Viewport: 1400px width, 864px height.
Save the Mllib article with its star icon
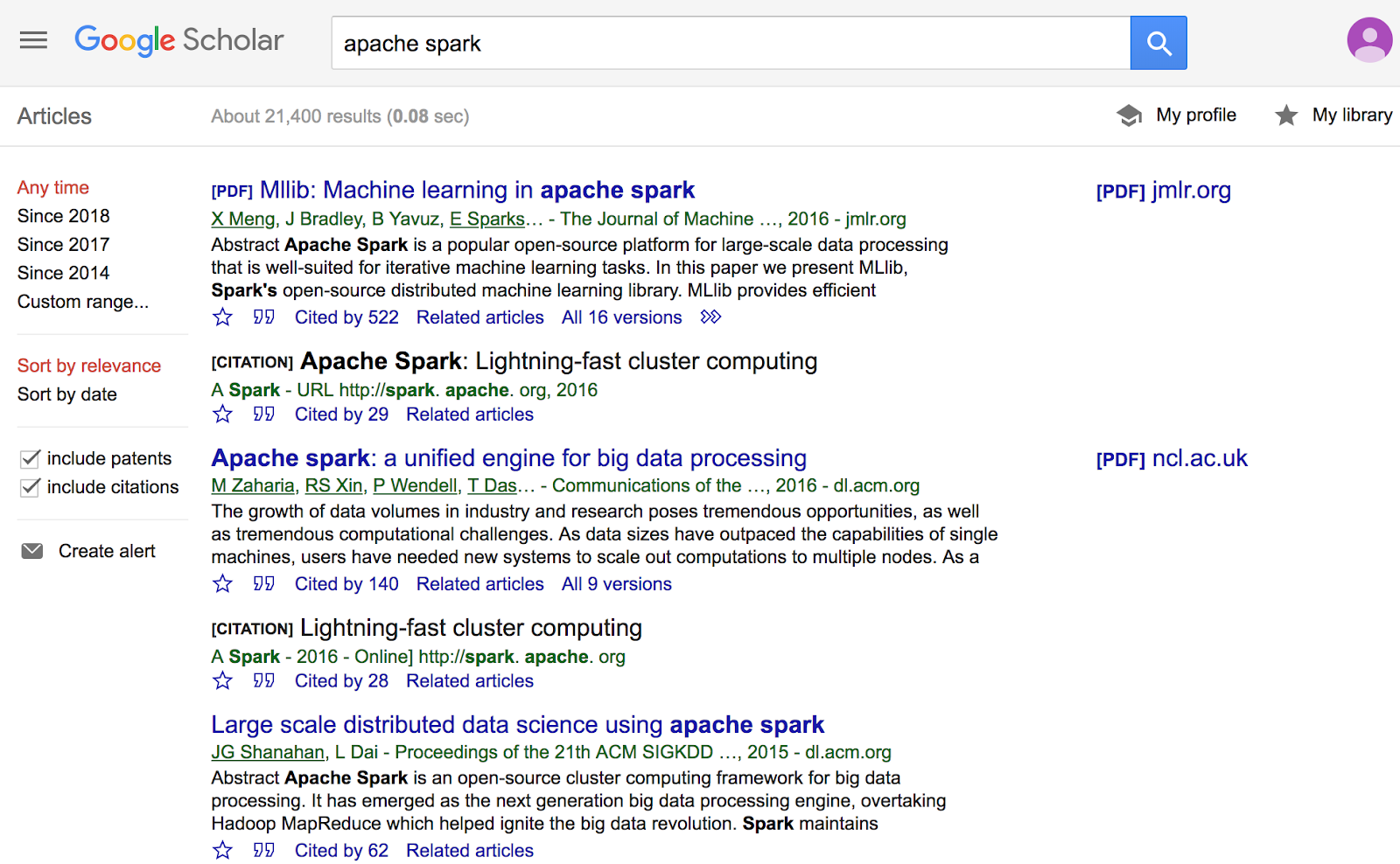pyautogui.click(x=223, y=317)
